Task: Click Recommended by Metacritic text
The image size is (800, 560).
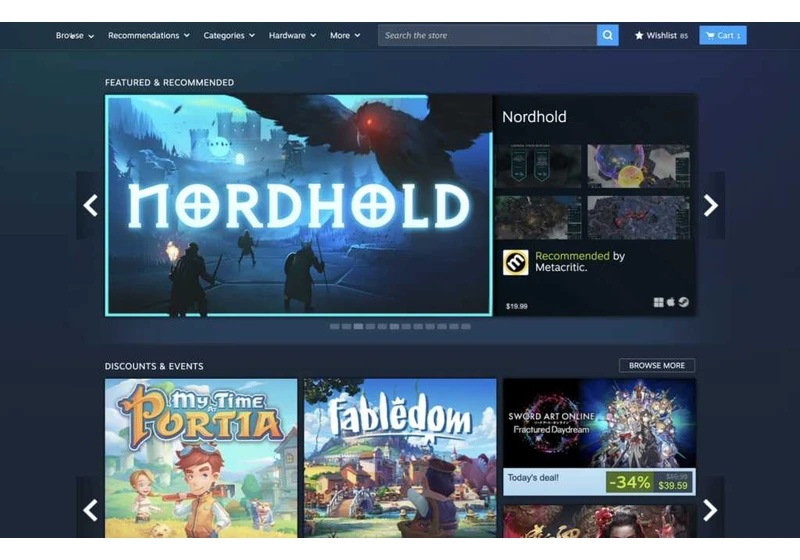Action: [580, 262]
